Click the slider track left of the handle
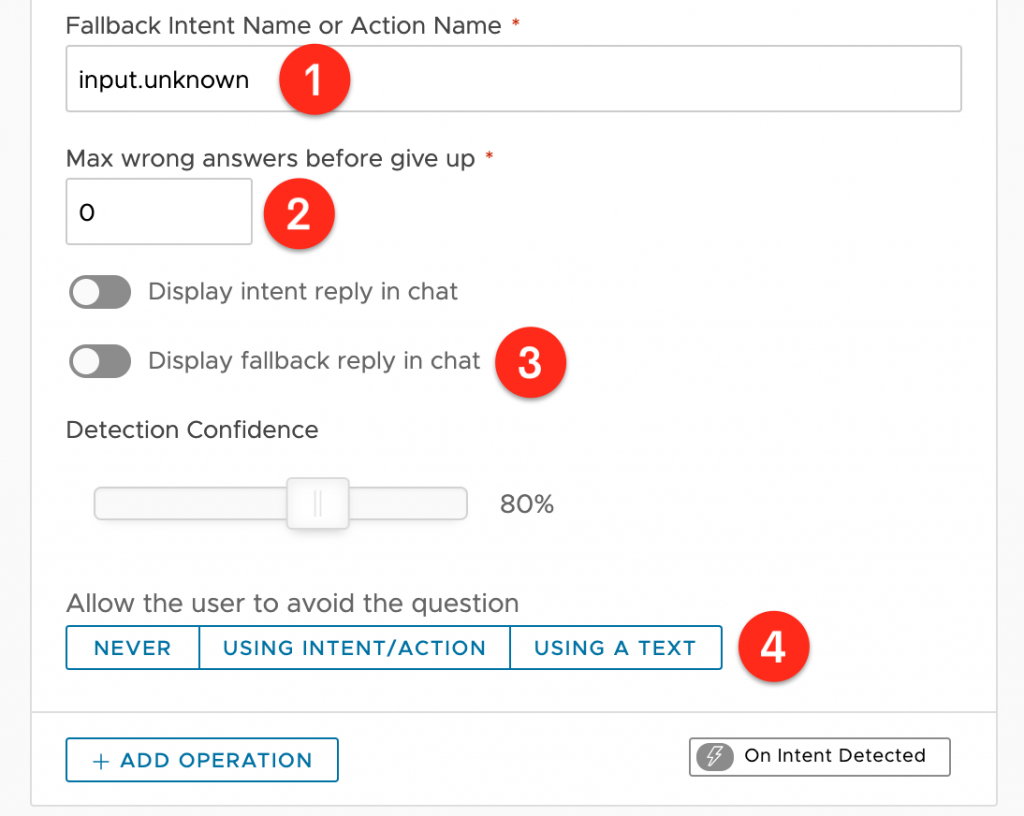This screenshot has width=1024, height=816. tap(191, 503)
